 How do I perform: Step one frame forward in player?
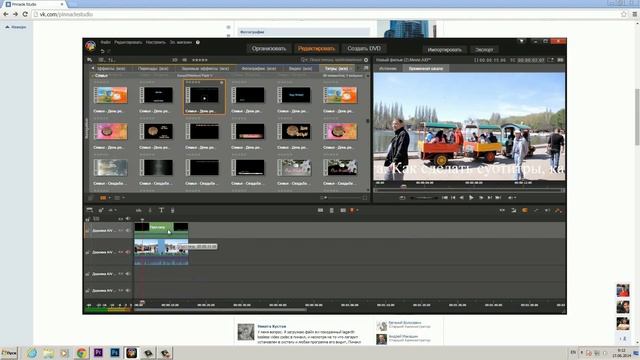(489, 198)
